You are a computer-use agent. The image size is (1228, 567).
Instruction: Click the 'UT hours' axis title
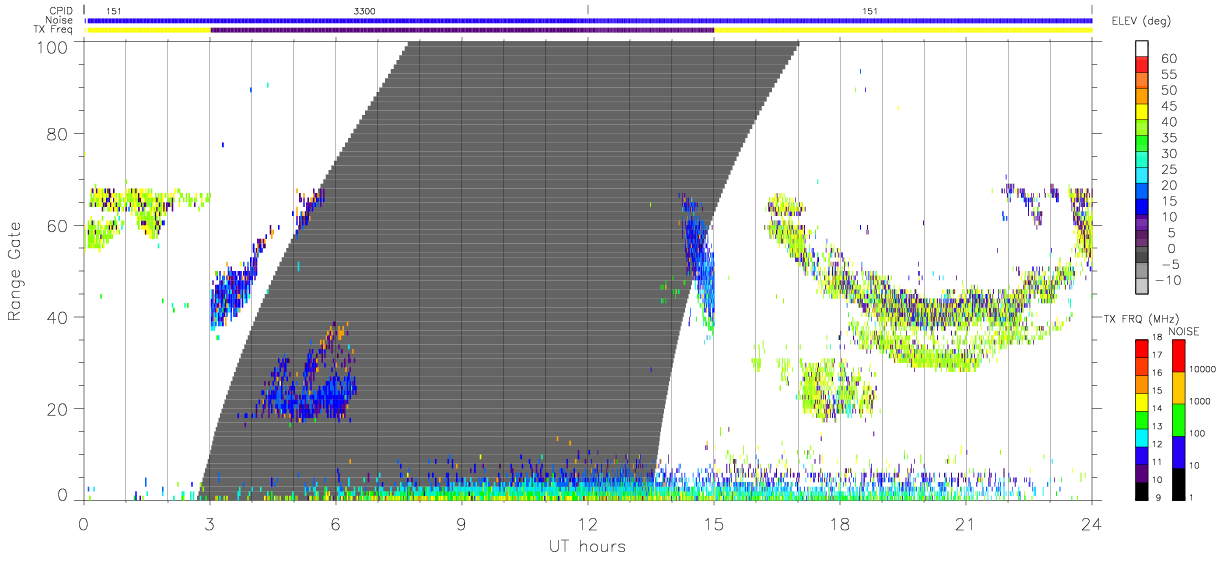pos(587,546)
